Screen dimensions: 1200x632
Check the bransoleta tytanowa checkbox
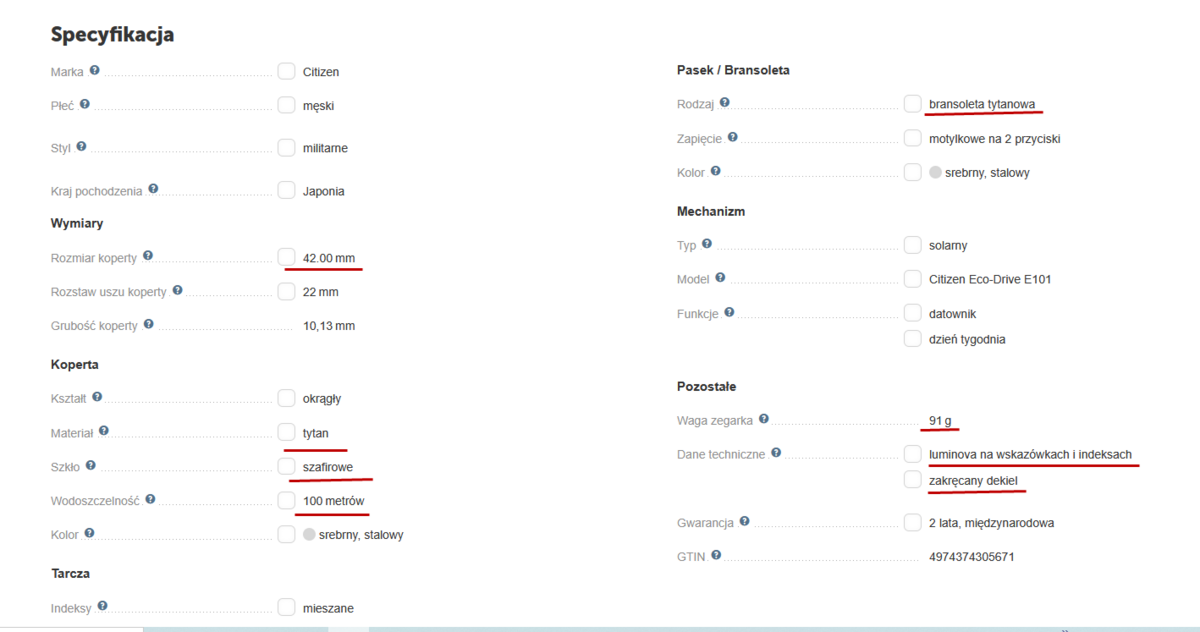click(x=912, y=103)
